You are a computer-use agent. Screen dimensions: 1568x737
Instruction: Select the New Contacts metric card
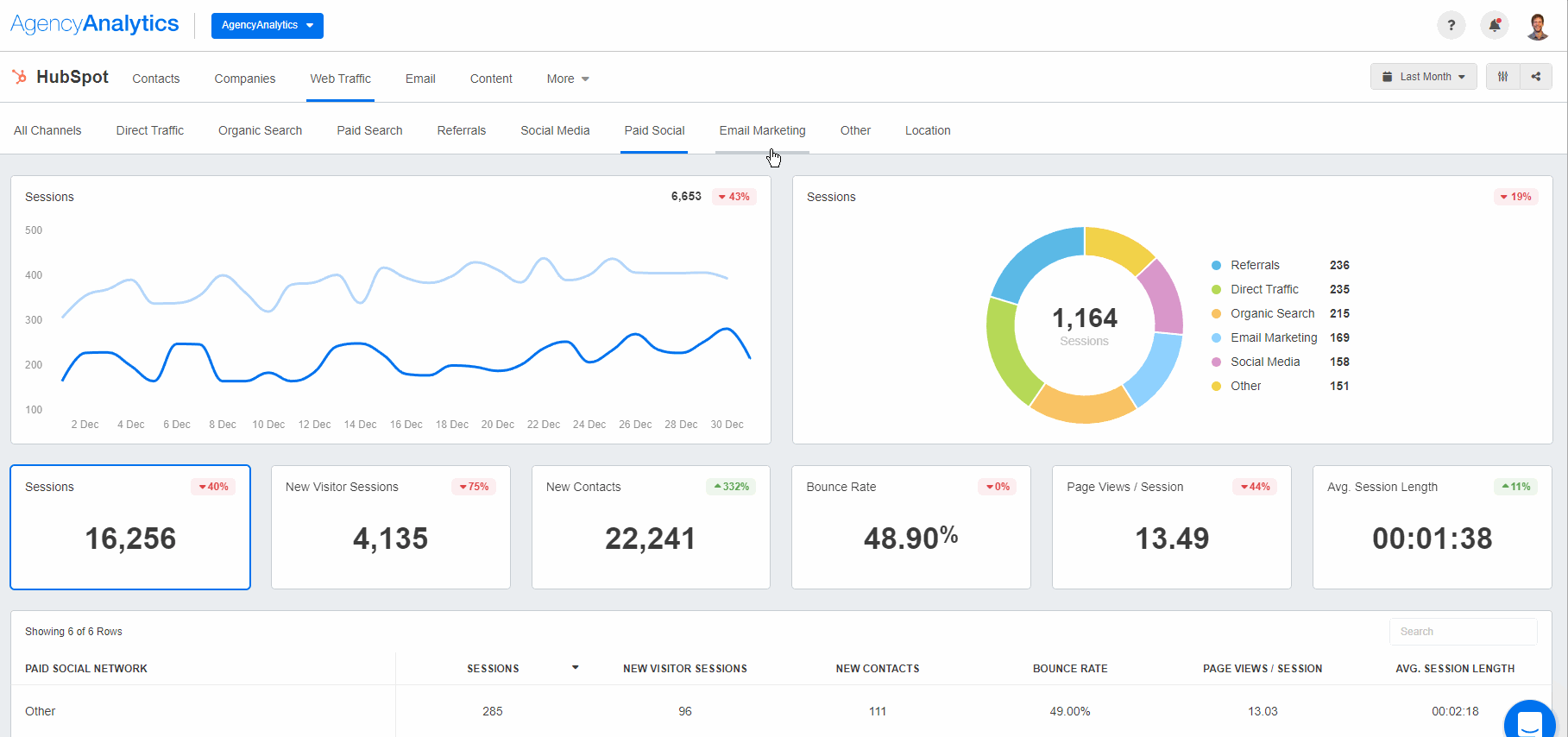pos(650,527)
